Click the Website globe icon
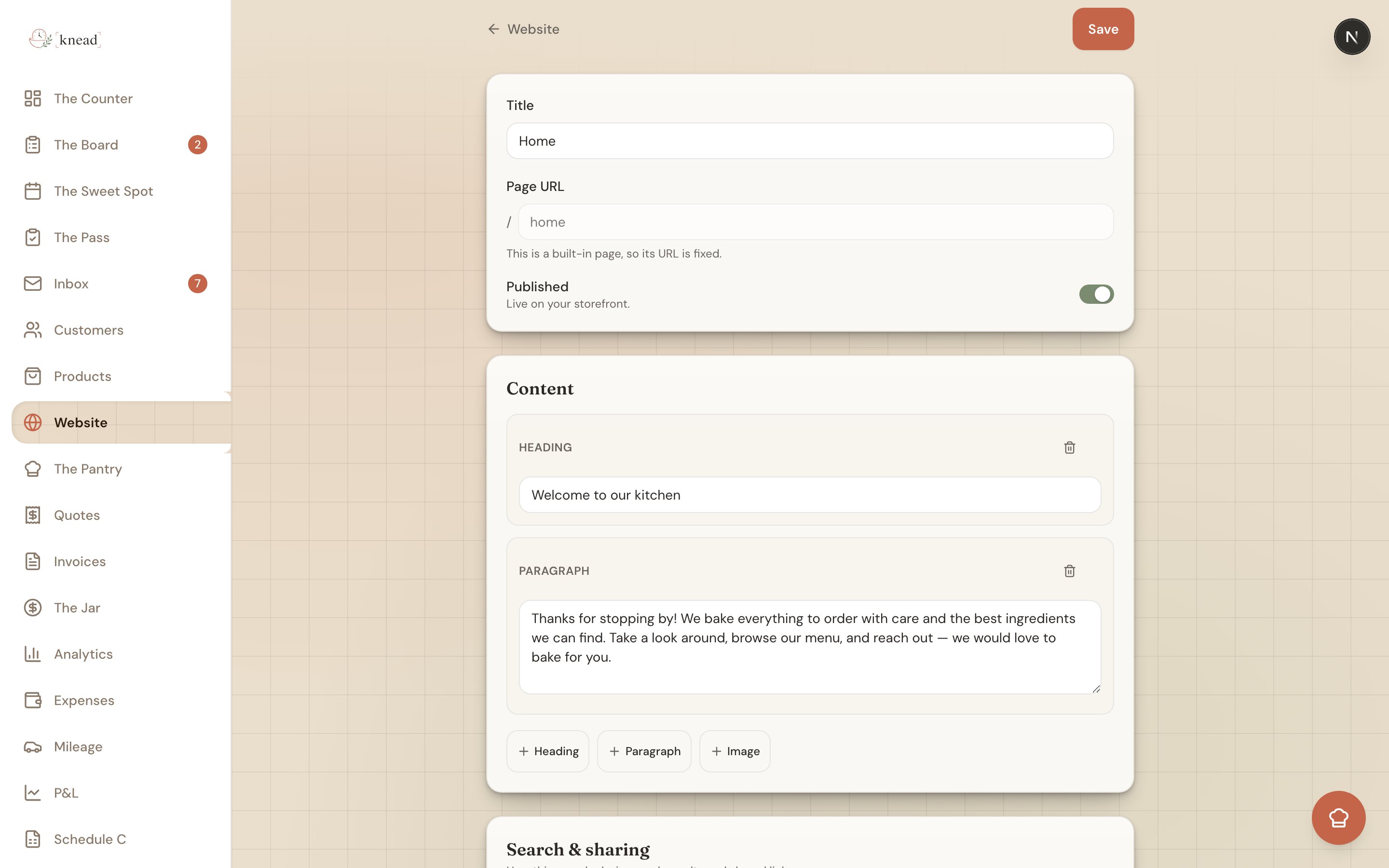Screen dimensions: 1389x868 tap(33, 422)
